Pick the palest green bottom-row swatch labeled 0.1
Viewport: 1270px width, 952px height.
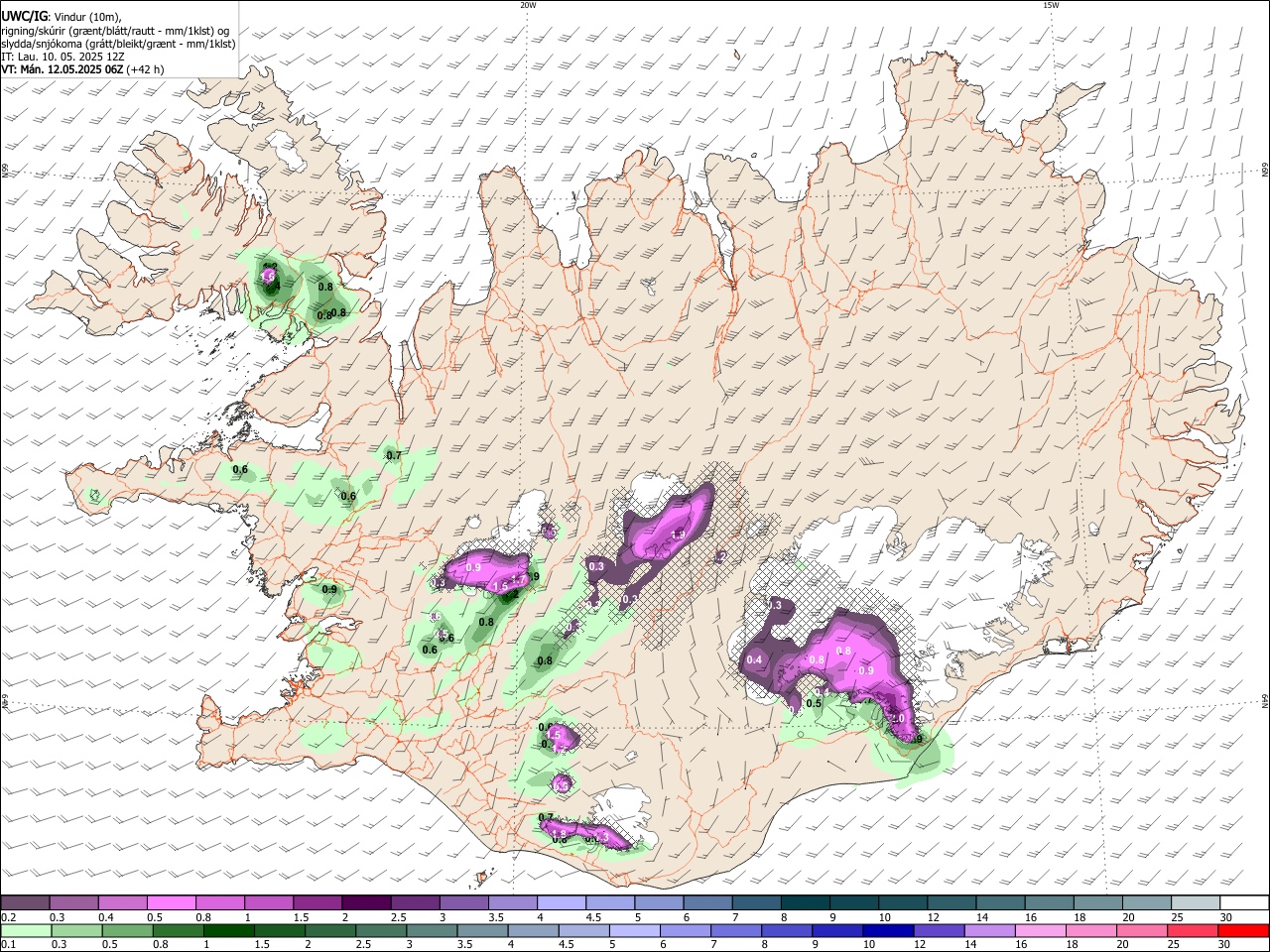pyautogui.click(x=25, y=930)
